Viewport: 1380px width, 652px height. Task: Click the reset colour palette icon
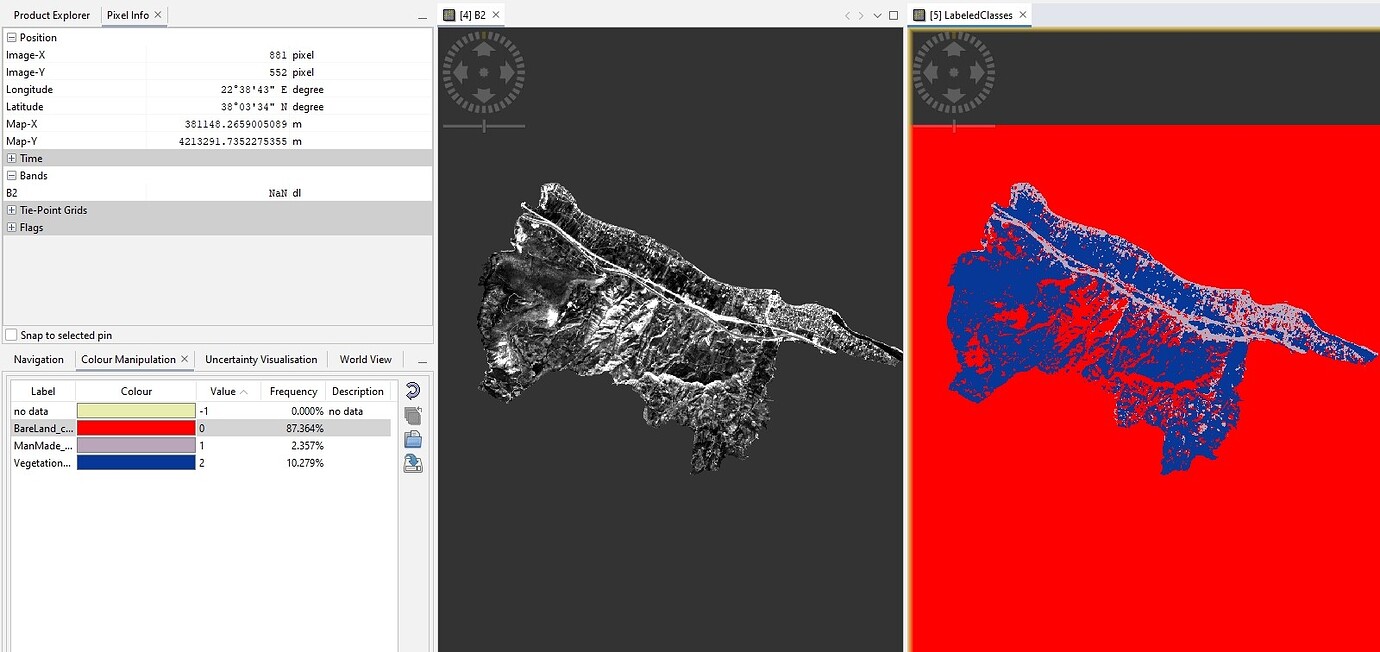tap(412, 391)
